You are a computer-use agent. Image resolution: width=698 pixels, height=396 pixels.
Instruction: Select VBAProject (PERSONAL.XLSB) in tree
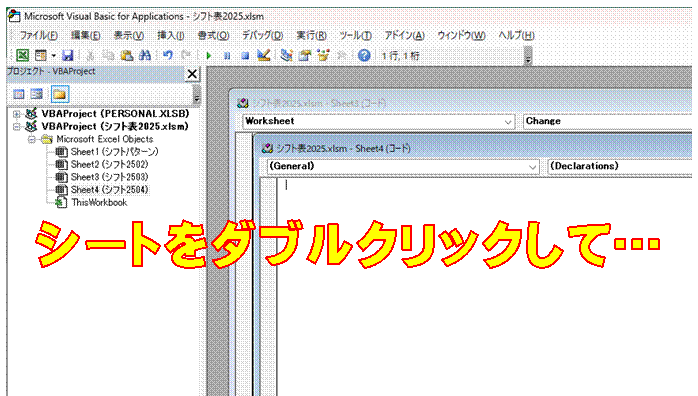115,114
